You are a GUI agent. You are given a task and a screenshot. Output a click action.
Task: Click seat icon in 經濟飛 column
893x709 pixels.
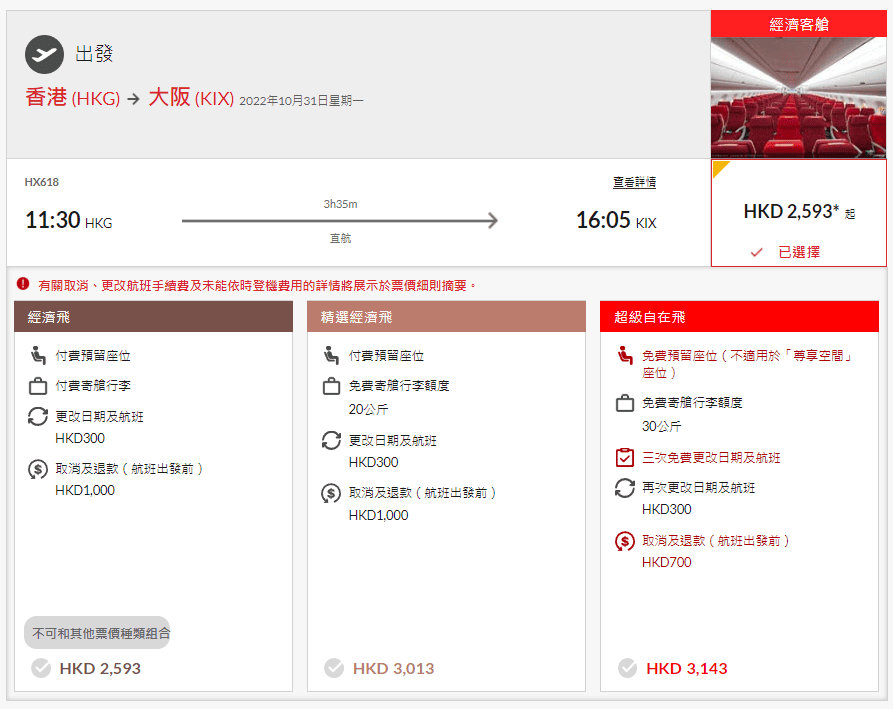(x=38, y=355)
